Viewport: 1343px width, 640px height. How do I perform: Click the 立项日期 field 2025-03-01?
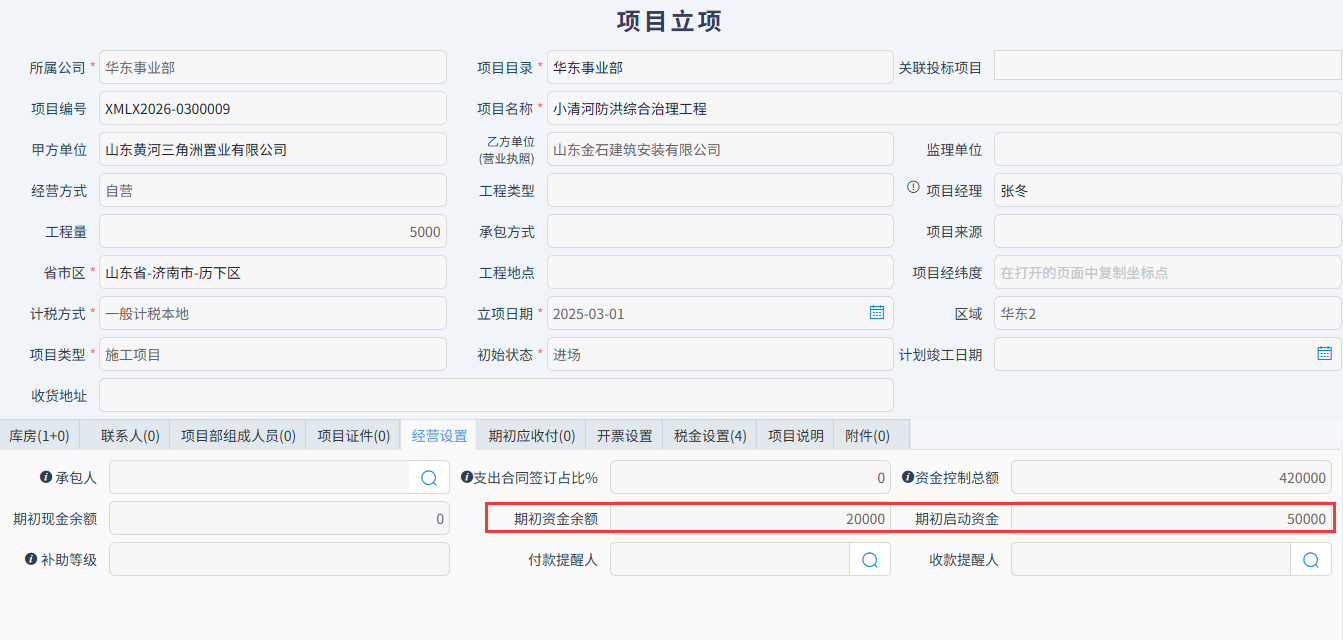720,313
